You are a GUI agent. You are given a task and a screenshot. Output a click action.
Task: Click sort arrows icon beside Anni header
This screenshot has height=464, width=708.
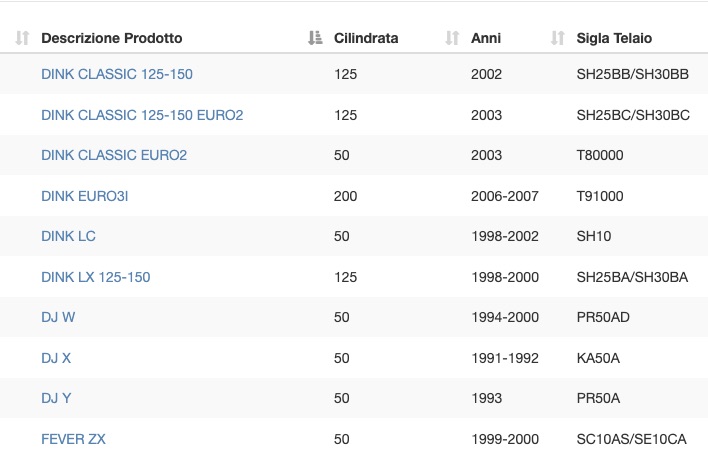(x=452, y=38)
